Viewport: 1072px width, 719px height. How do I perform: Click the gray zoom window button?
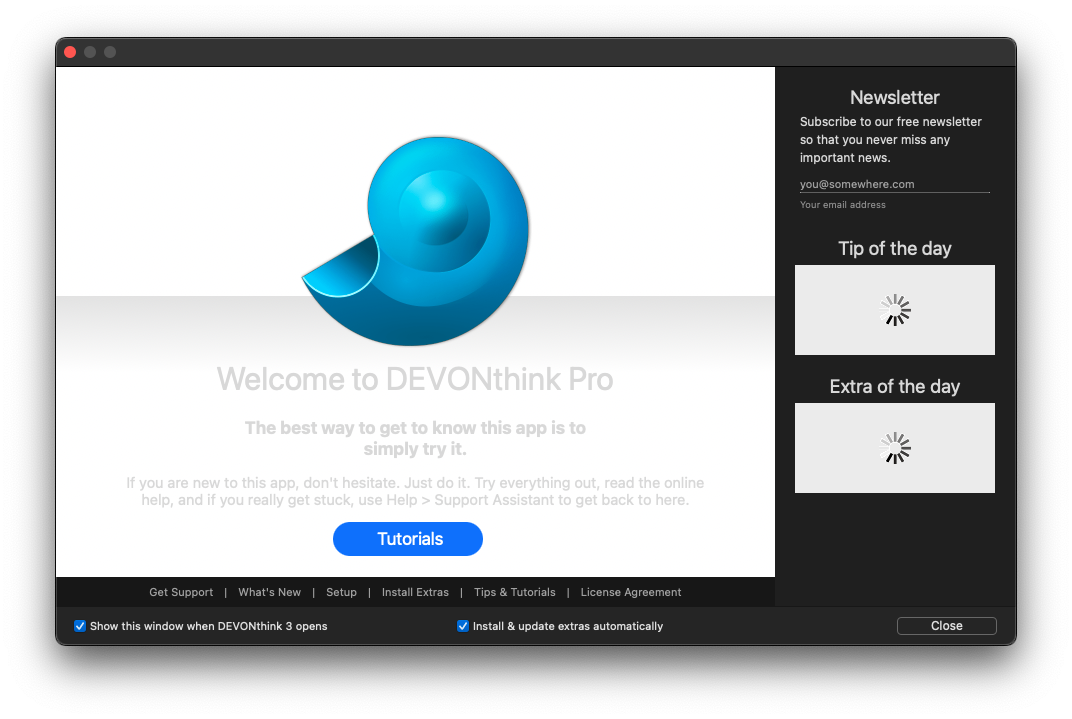coord(110,52)
